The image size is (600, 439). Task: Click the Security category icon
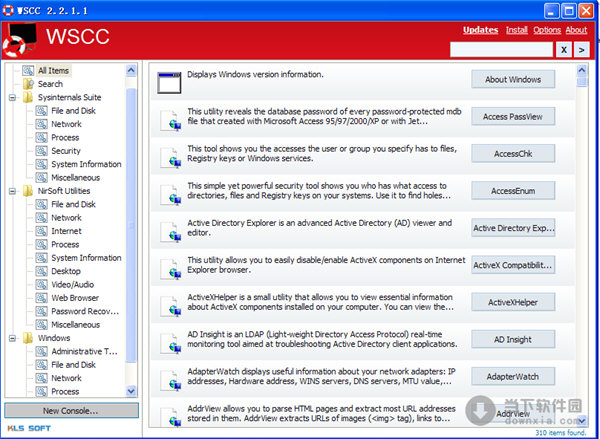(x=41, y=151)
